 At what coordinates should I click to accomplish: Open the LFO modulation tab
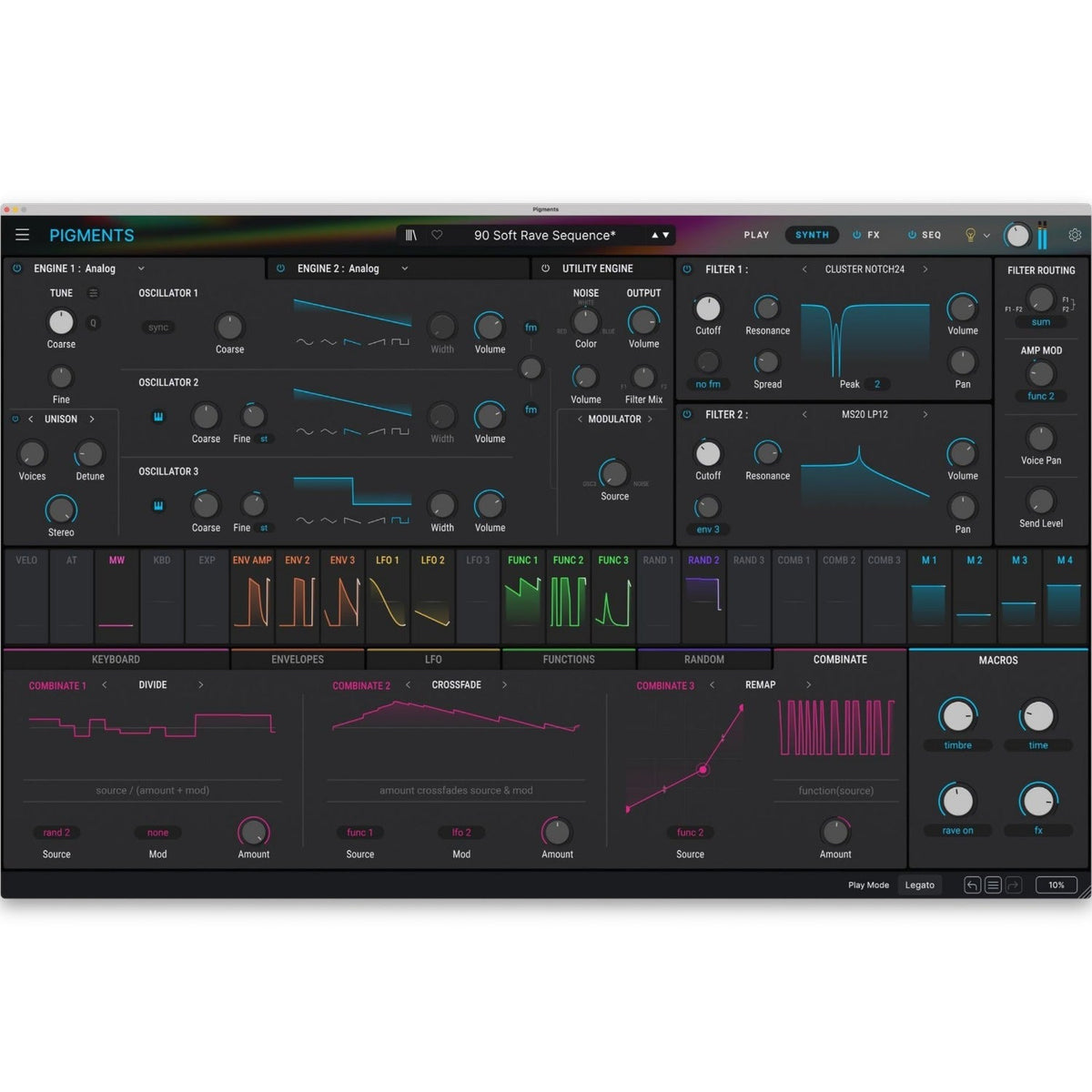click(x=433, y=660)
